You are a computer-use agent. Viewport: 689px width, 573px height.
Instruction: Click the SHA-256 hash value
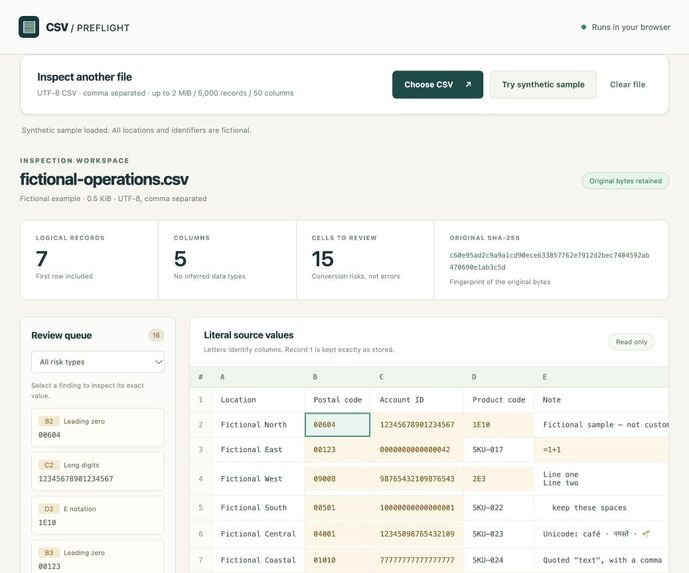pyautogui.click(x=549, y=261)
